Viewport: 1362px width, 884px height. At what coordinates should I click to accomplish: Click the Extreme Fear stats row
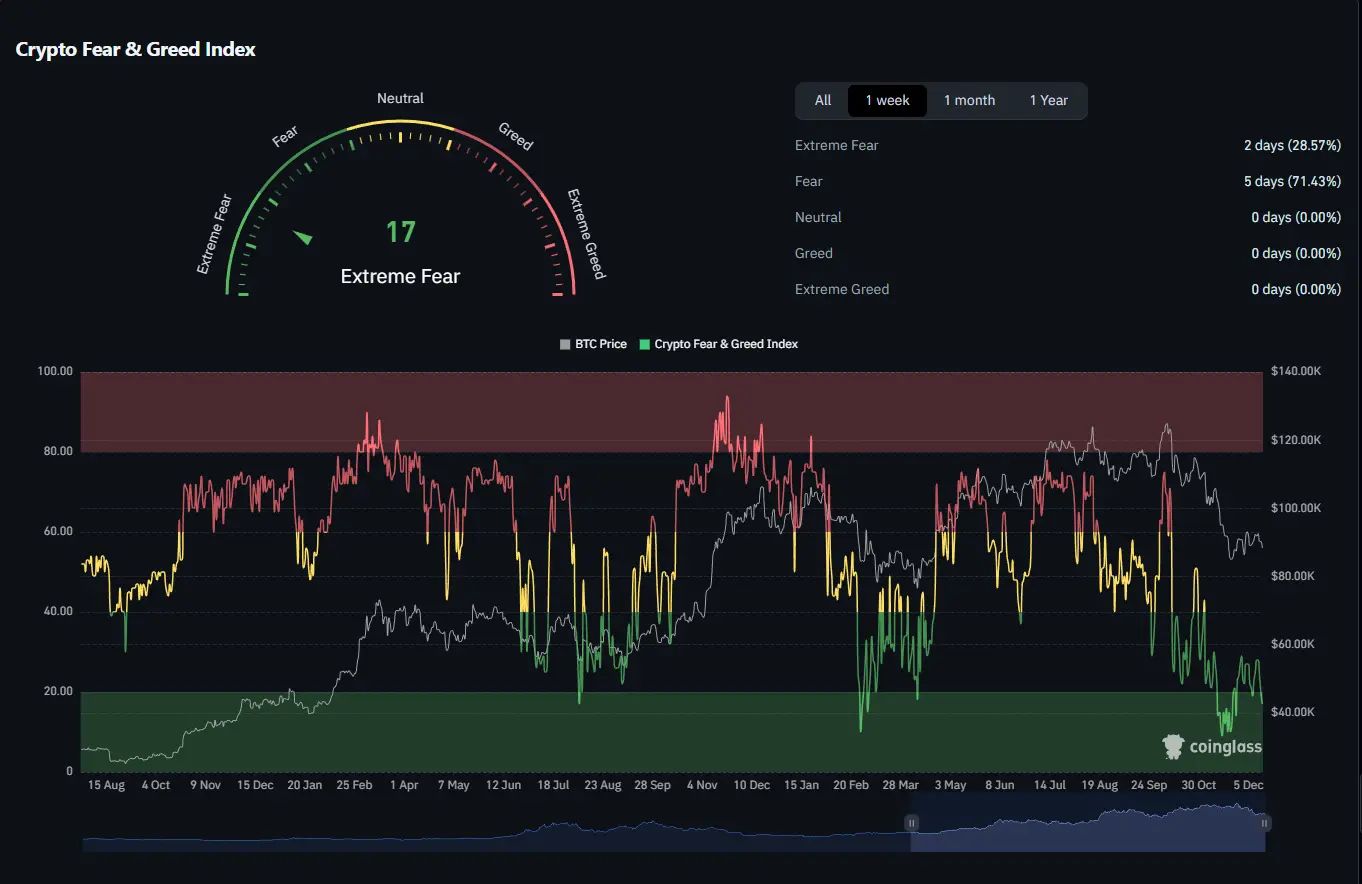(837, 145)
